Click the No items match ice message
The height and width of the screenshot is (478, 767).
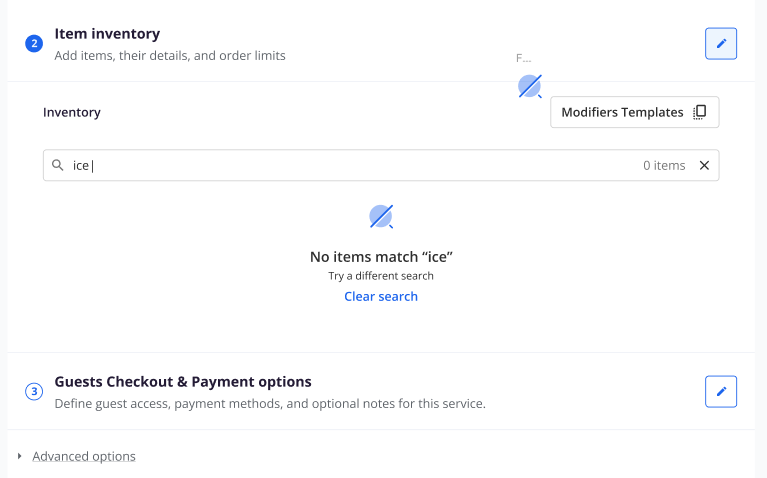pyautogui.click(x=381, y=257)
